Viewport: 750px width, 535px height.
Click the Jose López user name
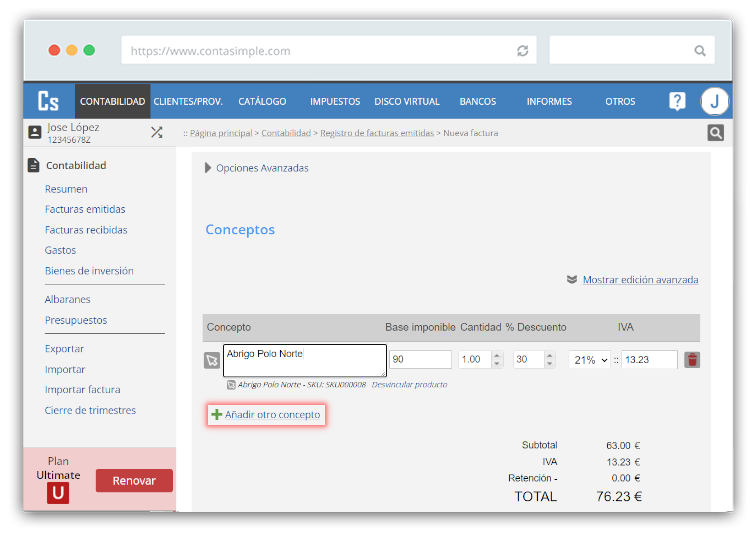pos(73,127)
